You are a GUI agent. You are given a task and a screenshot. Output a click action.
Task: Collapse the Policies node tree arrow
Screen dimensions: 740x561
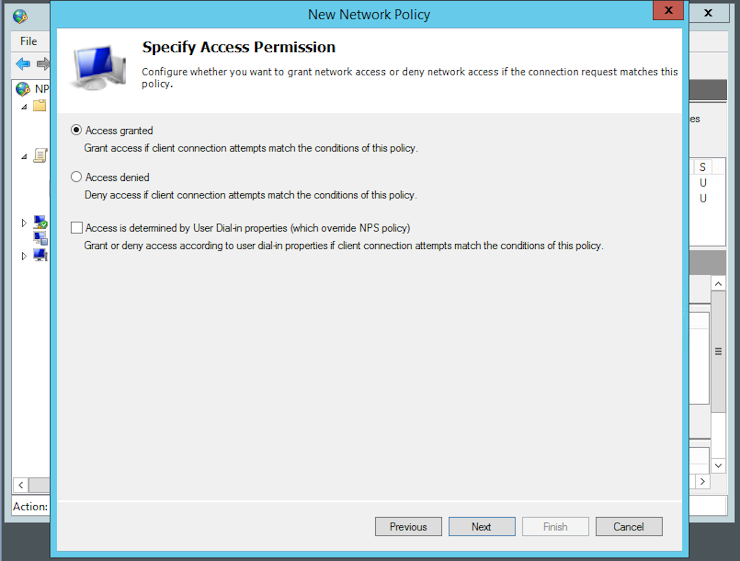coord(24,157)
